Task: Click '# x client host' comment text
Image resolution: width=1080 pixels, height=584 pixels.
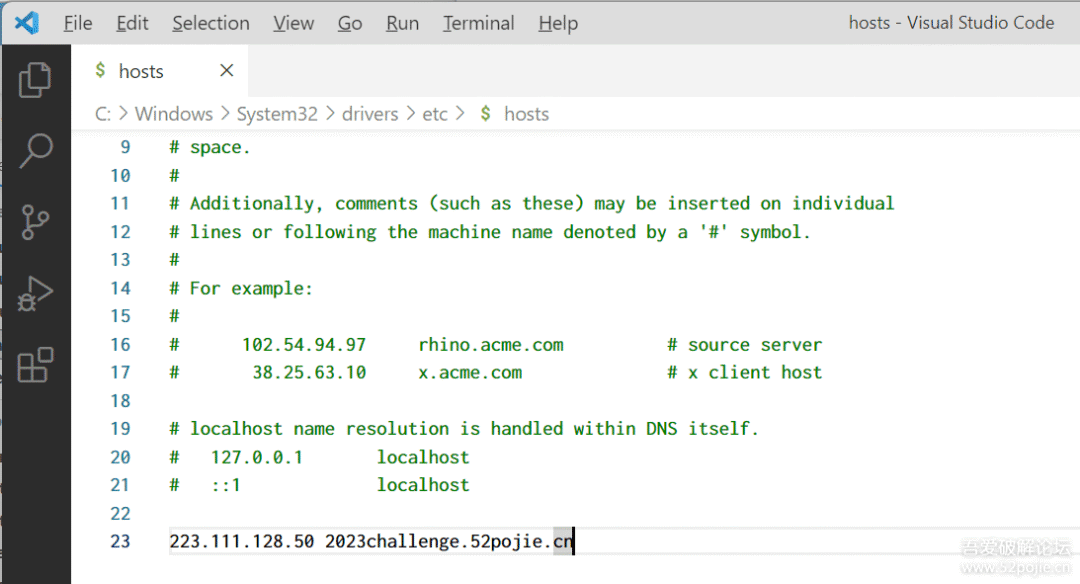Action: coord(745,373)
